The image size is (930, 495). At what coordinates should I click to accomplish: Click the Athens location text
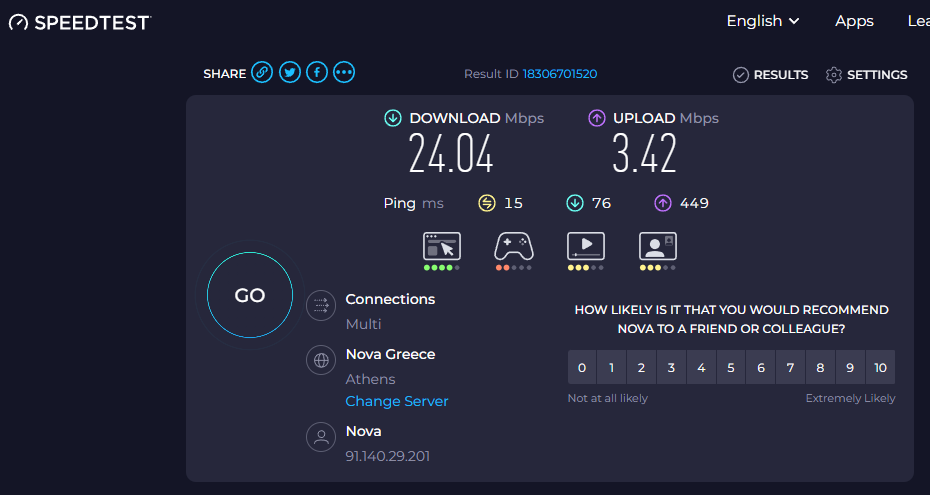pos(370,379)
